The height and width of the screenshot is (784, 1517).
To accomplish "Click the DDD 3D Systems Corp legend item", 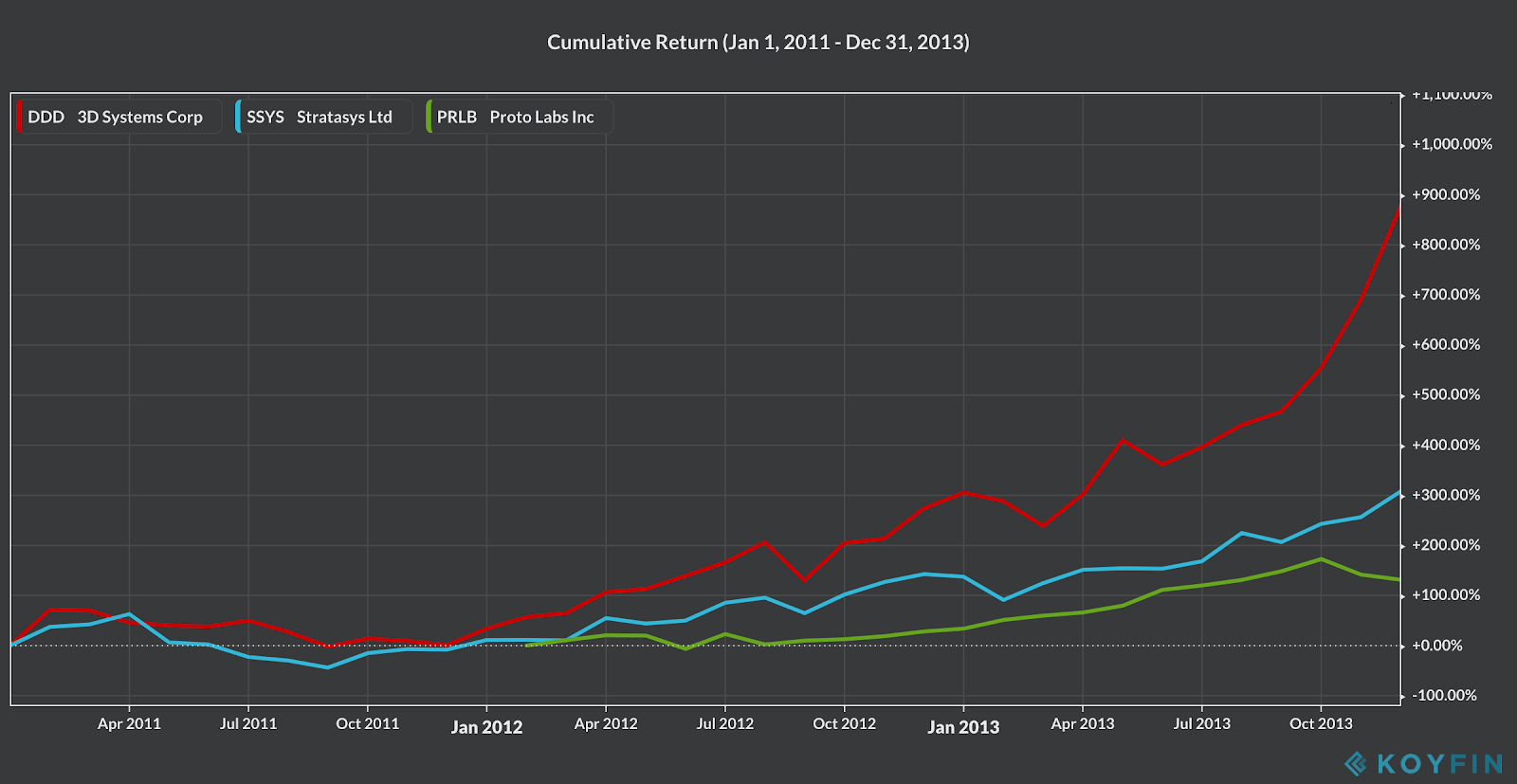I will (x=119, y=117).
